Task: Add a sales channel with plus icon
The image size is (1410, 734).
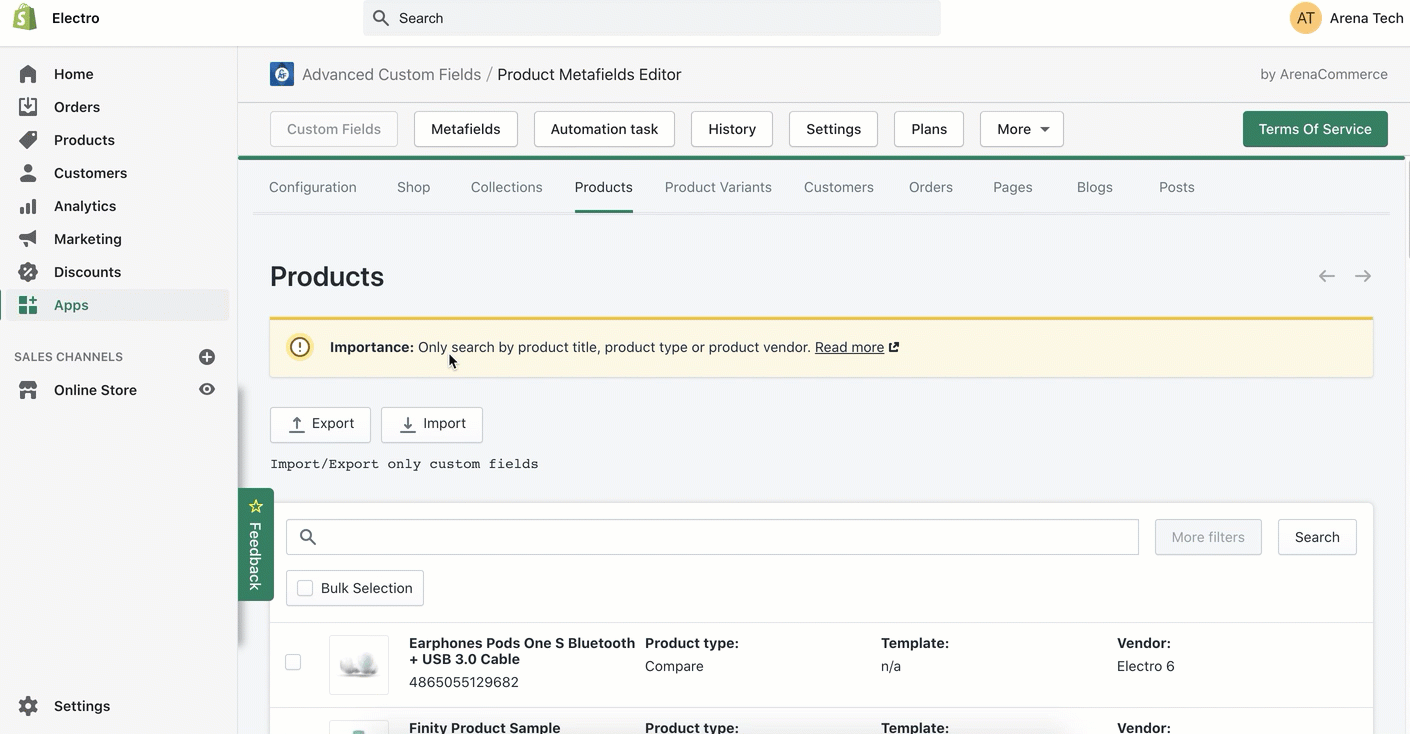Action: [207, 357]
